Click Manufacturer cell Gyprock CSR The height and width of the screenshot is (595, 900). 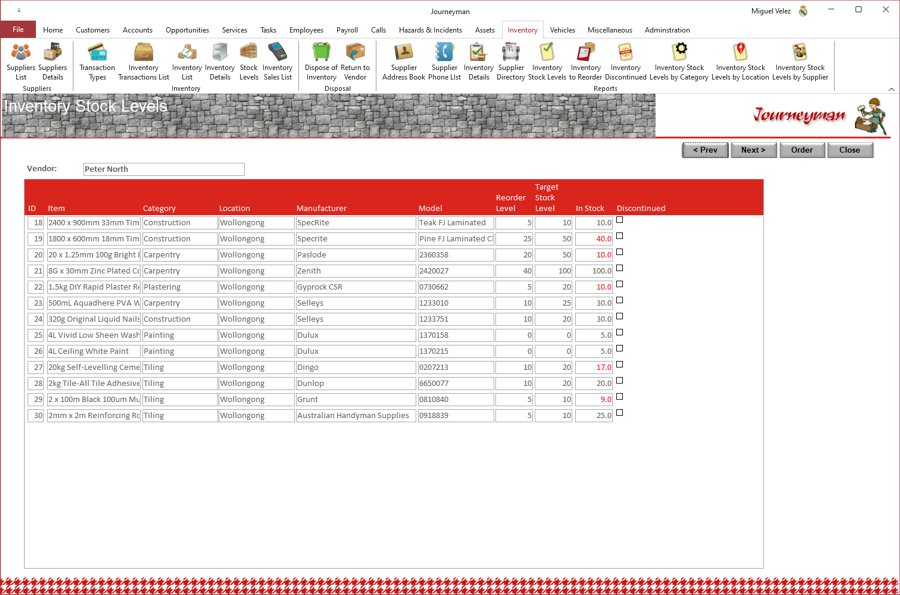(x=356, y=287)
